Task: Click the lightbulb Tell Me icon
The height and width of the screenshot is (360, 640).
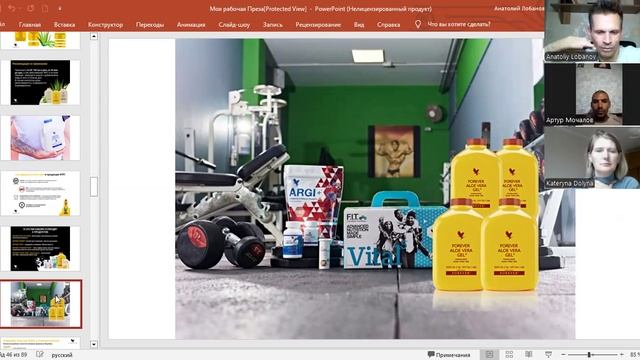Action: click(418, 24)
